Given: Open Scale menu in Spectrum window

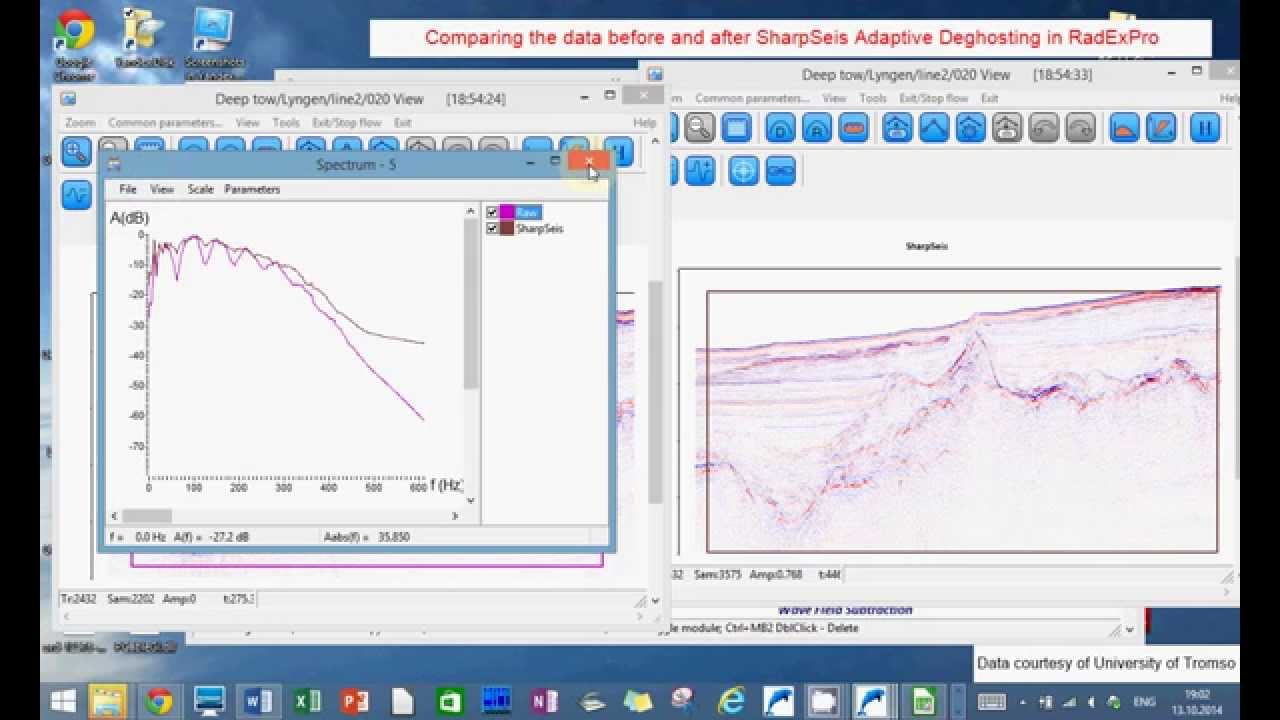Looking at the screenshot, I should tap(200, 189).
